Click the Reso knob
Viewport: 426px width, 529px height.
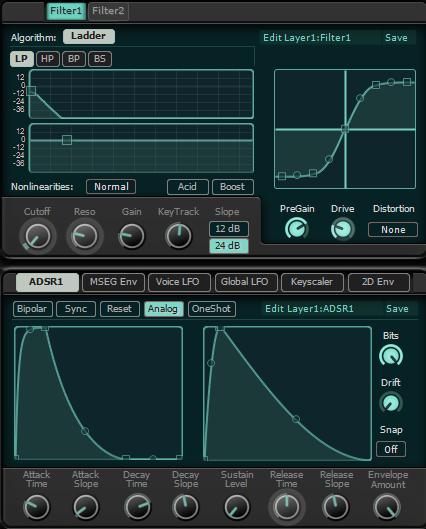(x=85, y=236)
